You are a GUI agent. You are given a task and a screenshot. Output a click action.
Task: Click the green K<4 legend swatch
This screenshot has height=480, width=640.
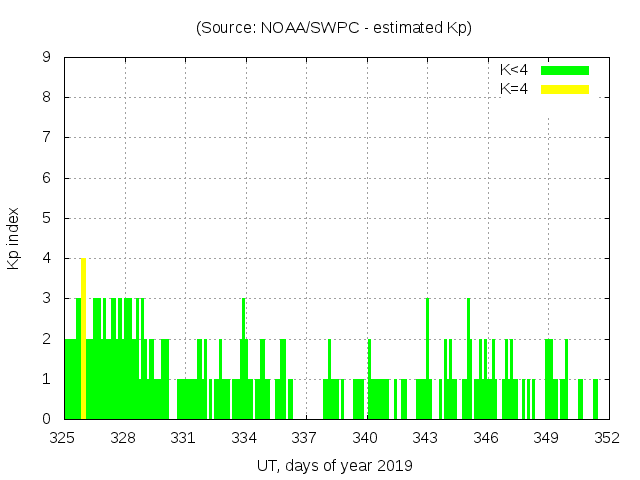565,70
